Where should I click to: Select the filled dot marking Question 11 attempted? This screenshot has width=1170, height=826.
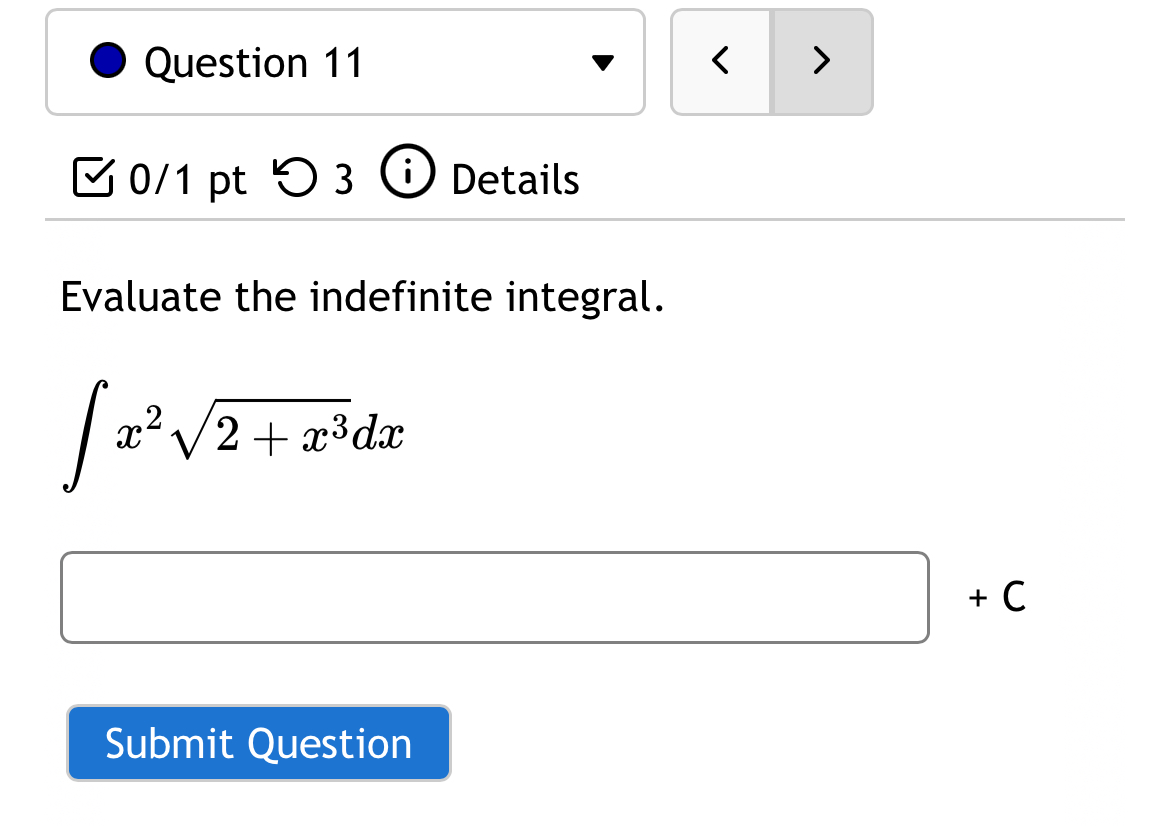pyautogui.click(x=108, y=60)
